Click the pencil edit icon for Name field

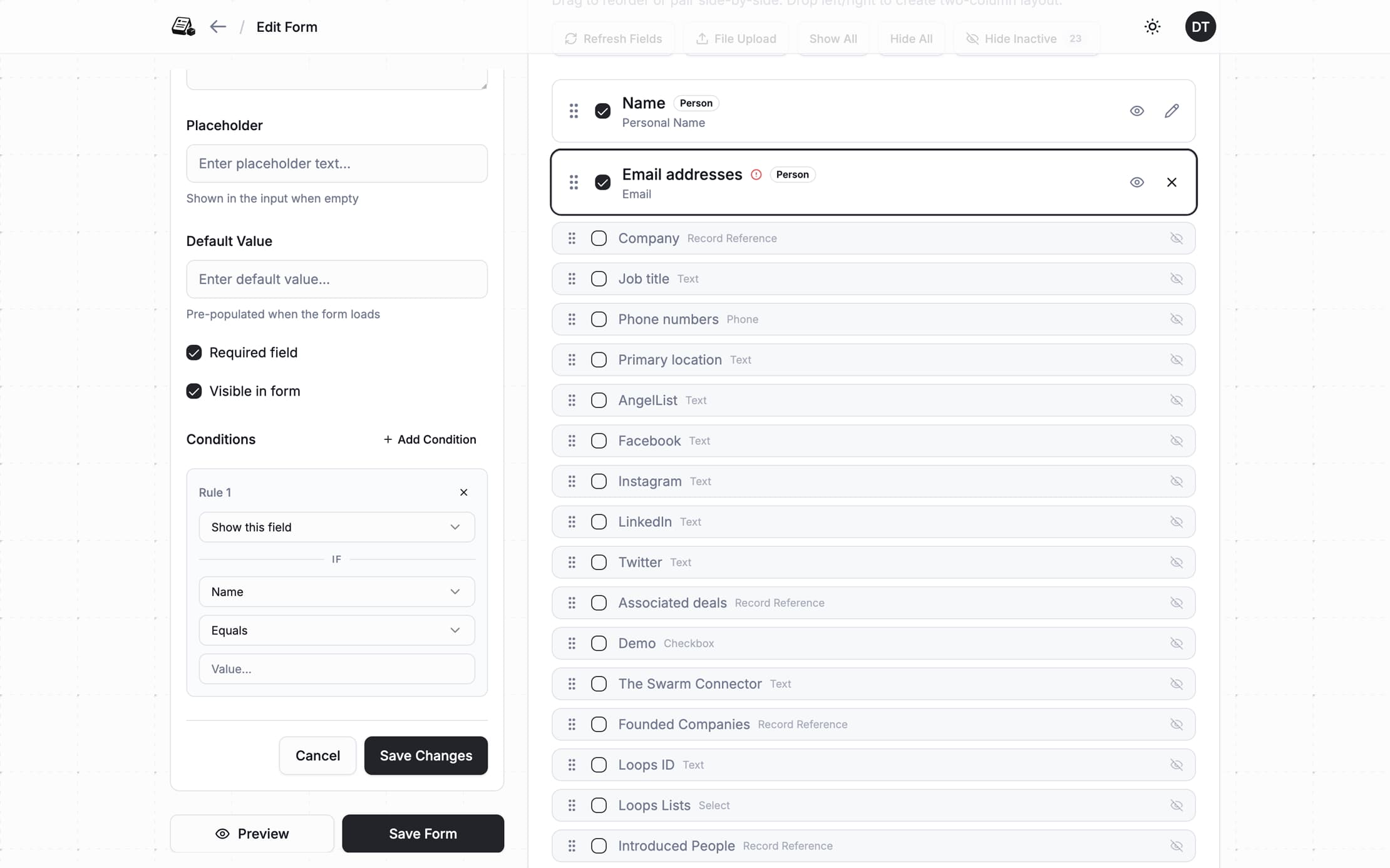tap(1171, 111)
